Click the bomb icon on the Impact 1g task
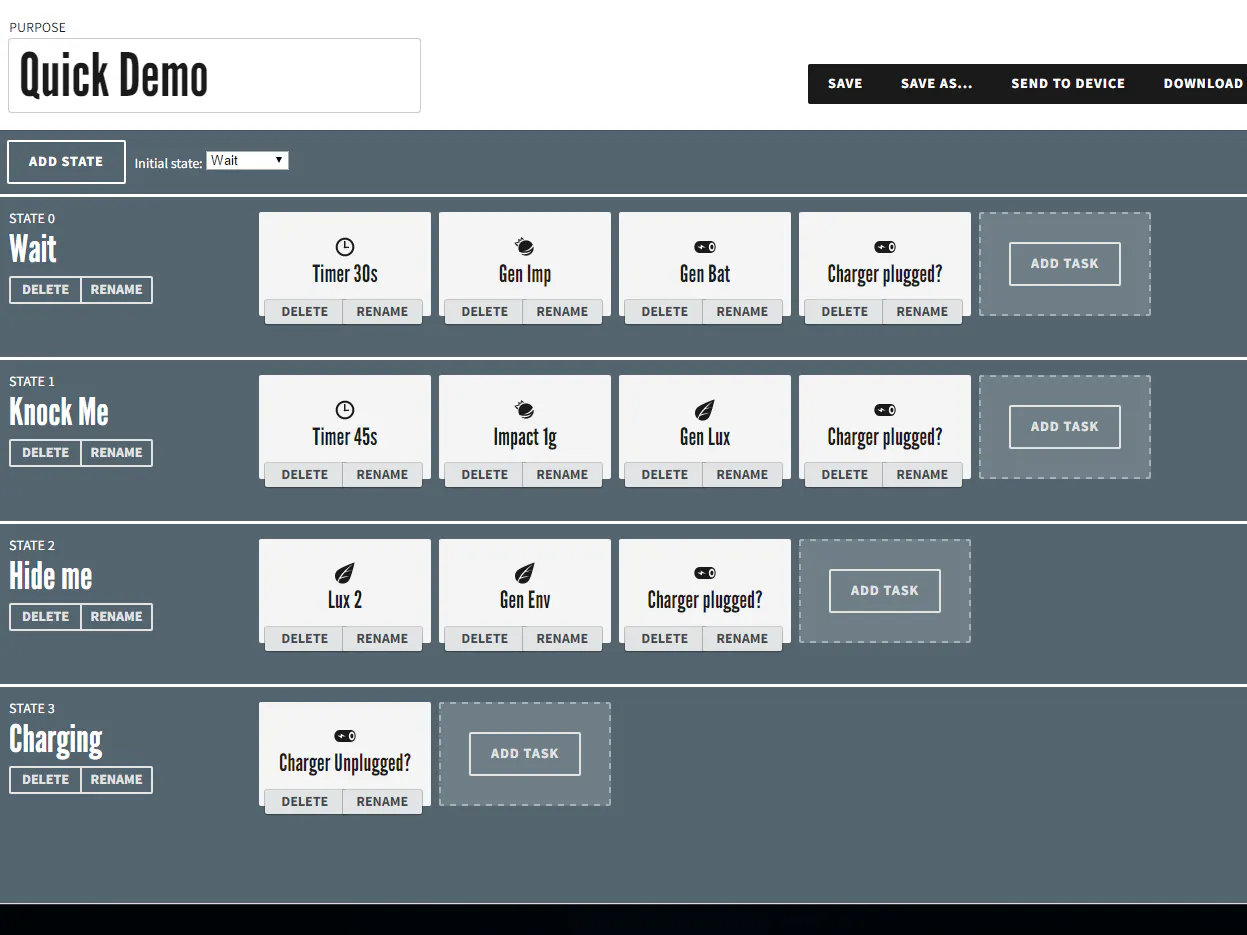The width and height of the screenshot is (1247, 935). pos(524,409)
